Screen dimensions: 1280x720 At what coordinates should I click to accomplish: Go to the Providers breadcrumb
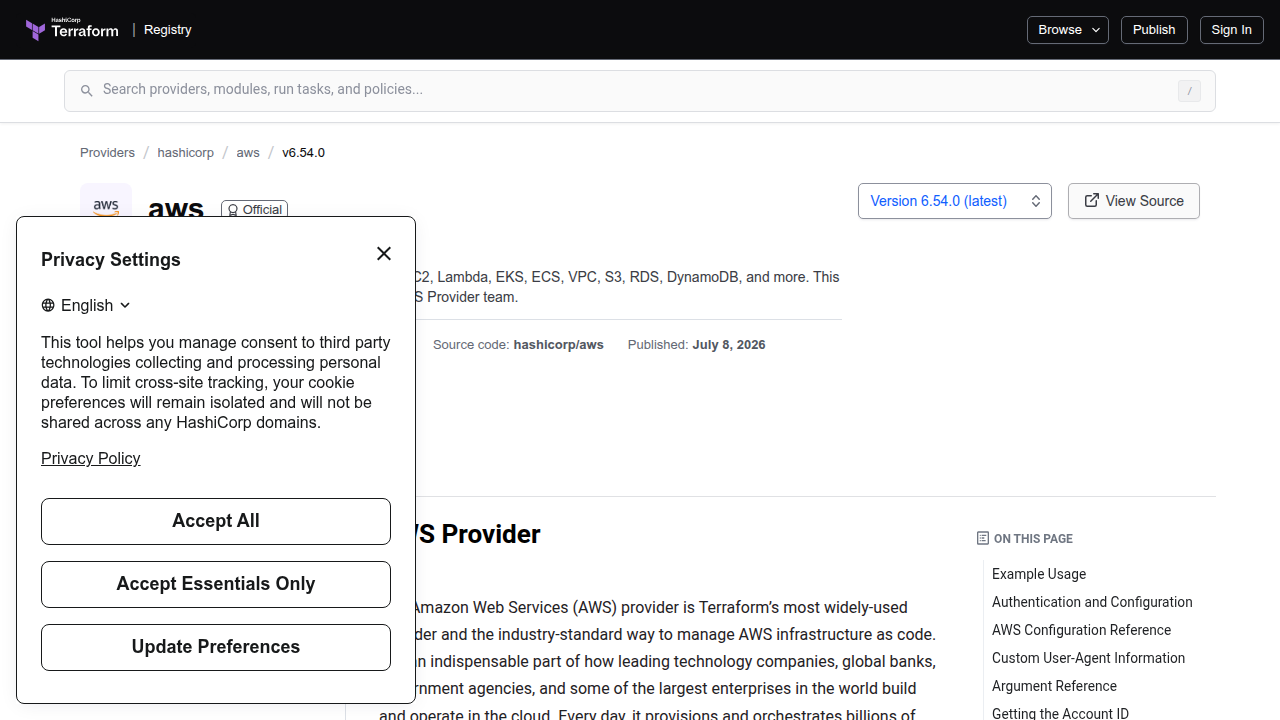coord(107,153)
